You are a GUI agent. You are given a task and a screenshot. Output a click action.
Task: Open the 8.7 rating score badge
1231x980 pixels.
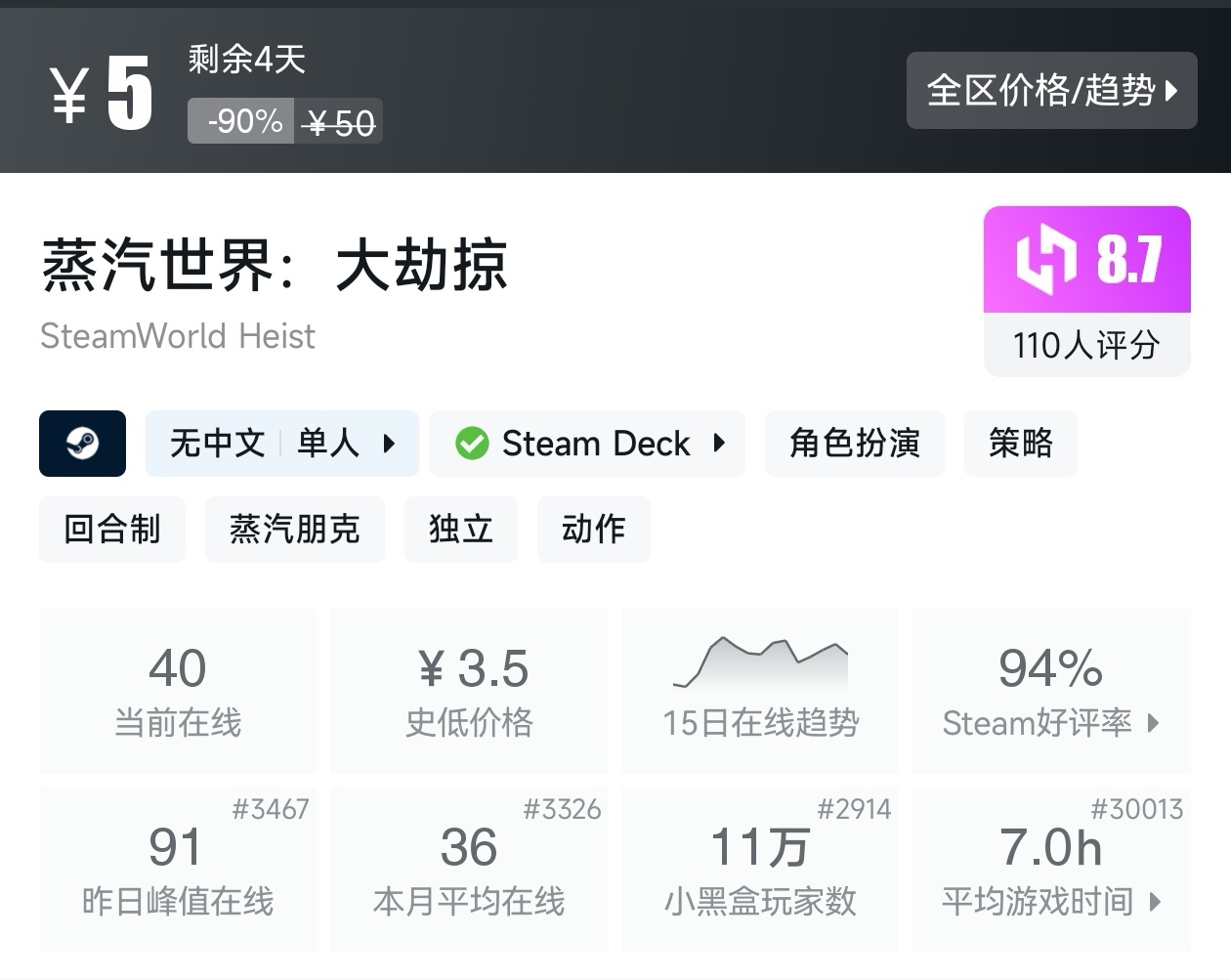[x=1086, y=259]
